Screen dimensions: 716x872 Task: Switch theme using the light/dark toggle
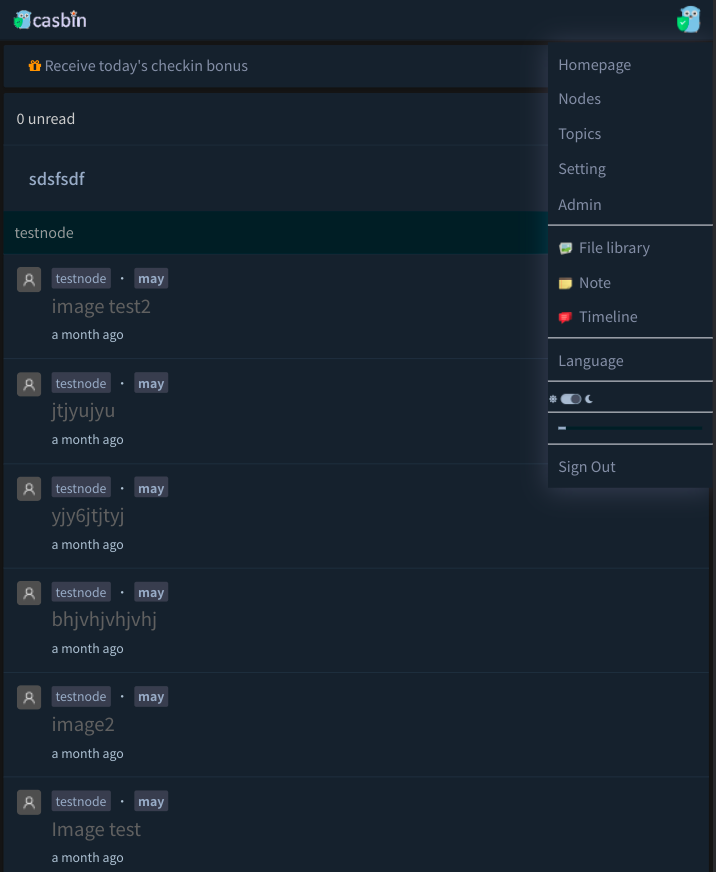click(571, 398)
